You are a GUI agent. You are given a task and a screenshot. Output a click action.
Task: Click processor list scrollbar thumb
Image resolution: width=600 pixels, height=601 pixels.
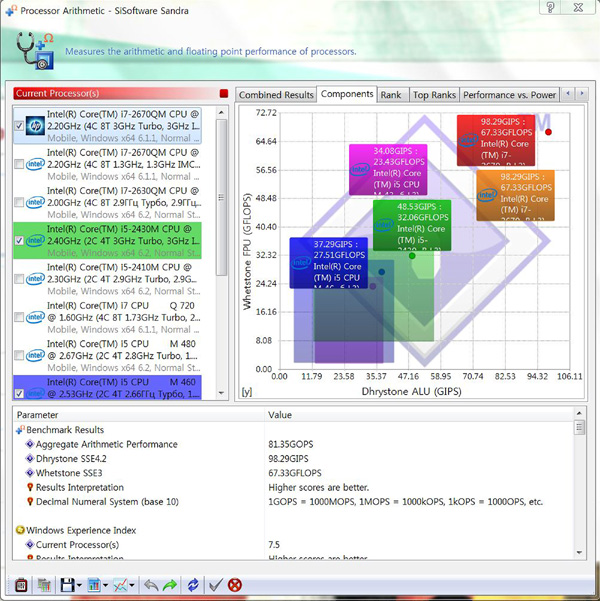pyautogui.click(x=221, y=197)
